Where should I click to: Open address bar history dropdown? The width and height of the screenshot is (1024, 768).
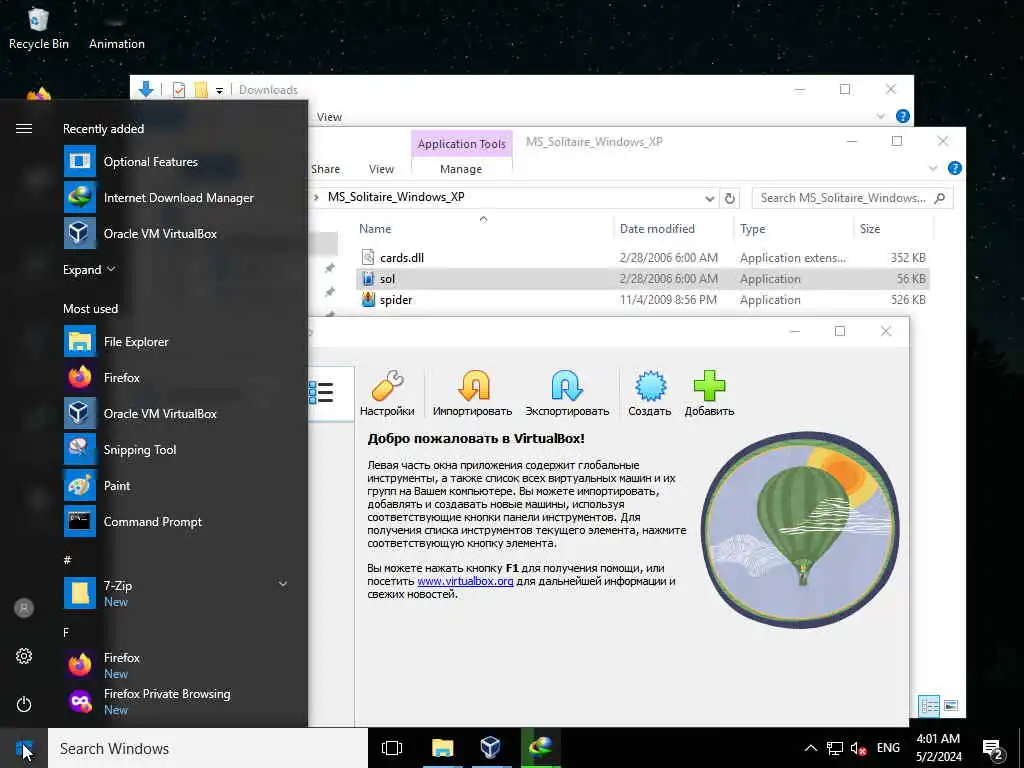[709, 198]
